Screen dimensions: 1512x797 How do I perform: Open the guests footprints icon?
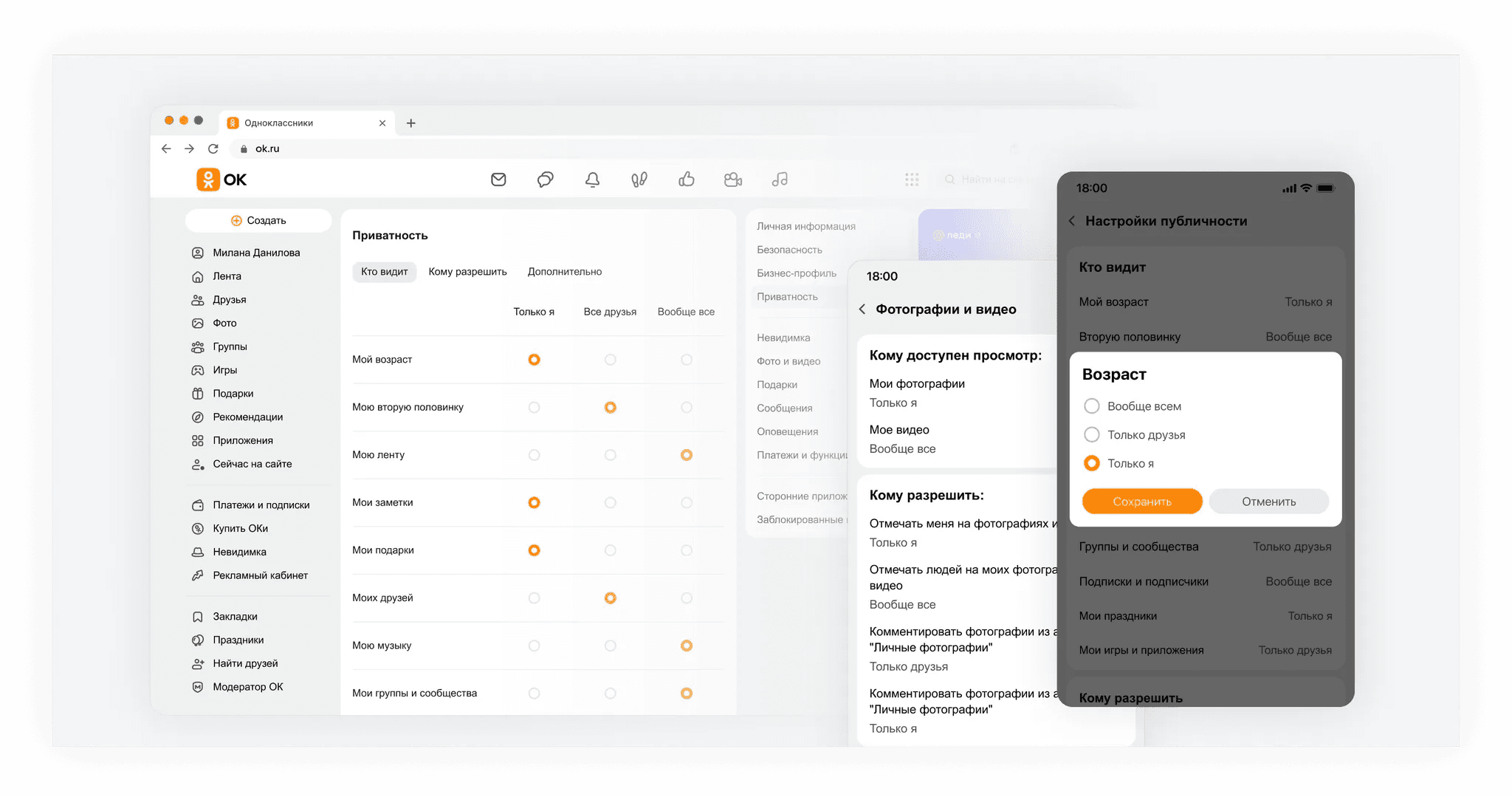coord(639,179)
